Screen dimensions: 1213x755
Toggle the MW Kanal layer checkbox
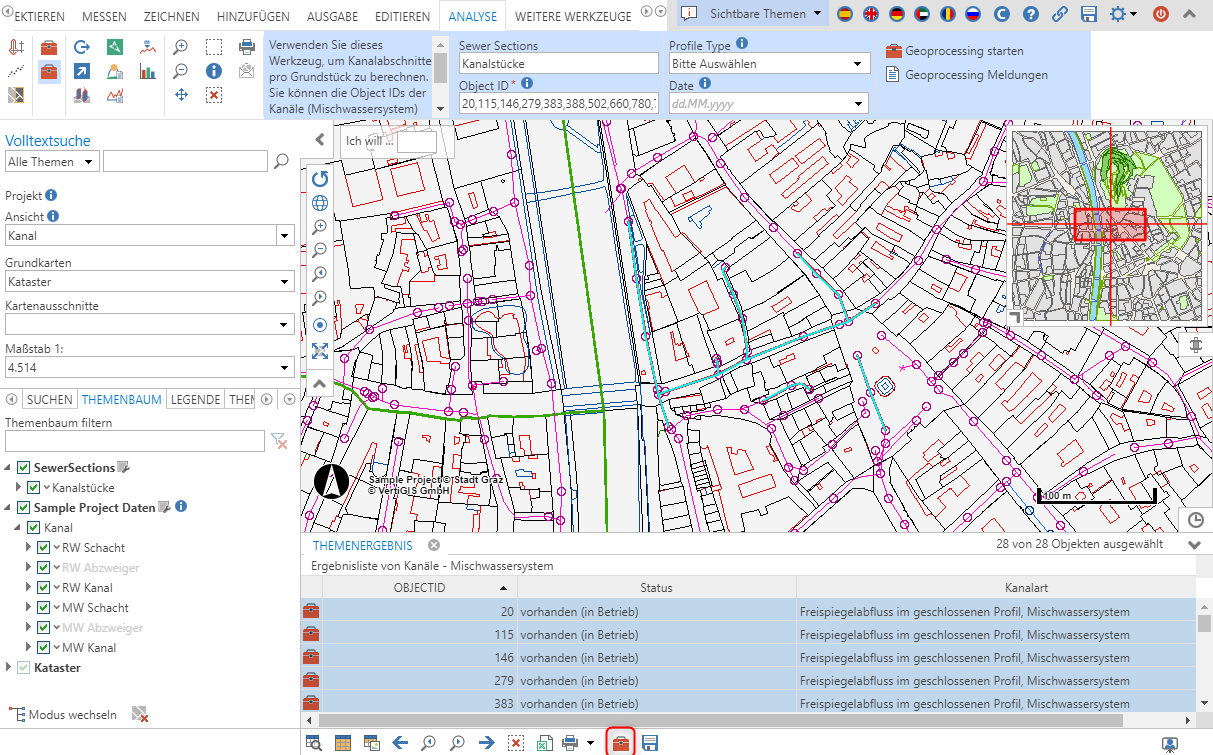43,648
